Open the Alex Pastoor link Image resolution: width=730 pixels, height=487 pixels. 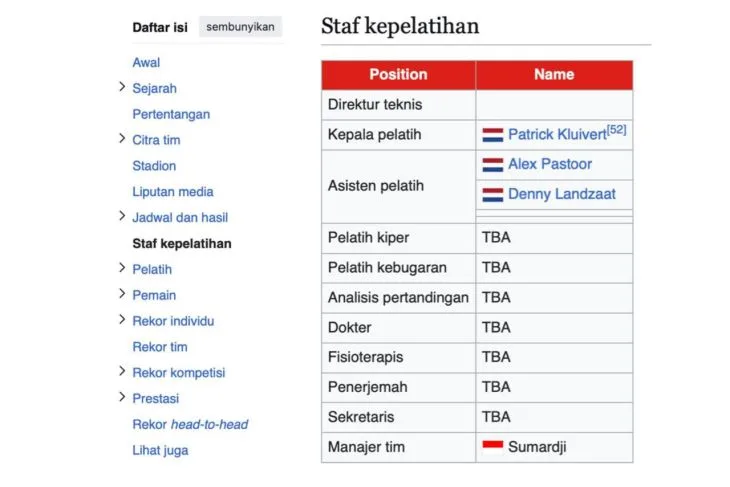point(550,164)
